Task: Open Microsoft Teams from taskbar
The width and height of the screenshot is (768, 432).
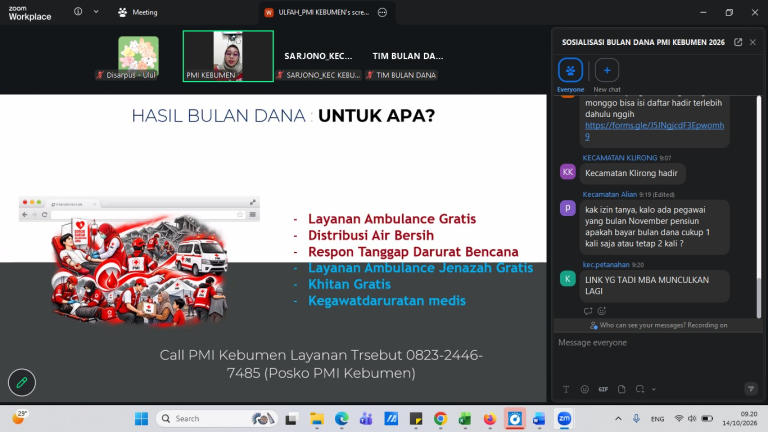Action: pyautogui.click(x=366, y=419)
